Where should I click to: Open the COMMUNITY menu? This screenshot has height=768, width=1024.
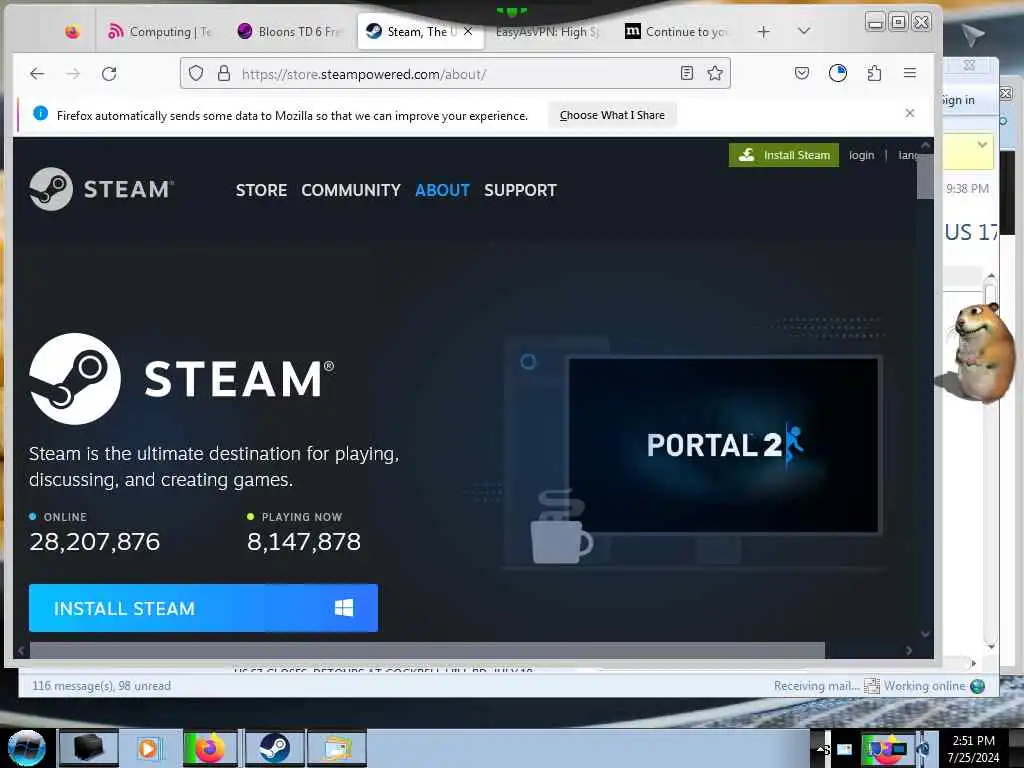tap(351, 190)
